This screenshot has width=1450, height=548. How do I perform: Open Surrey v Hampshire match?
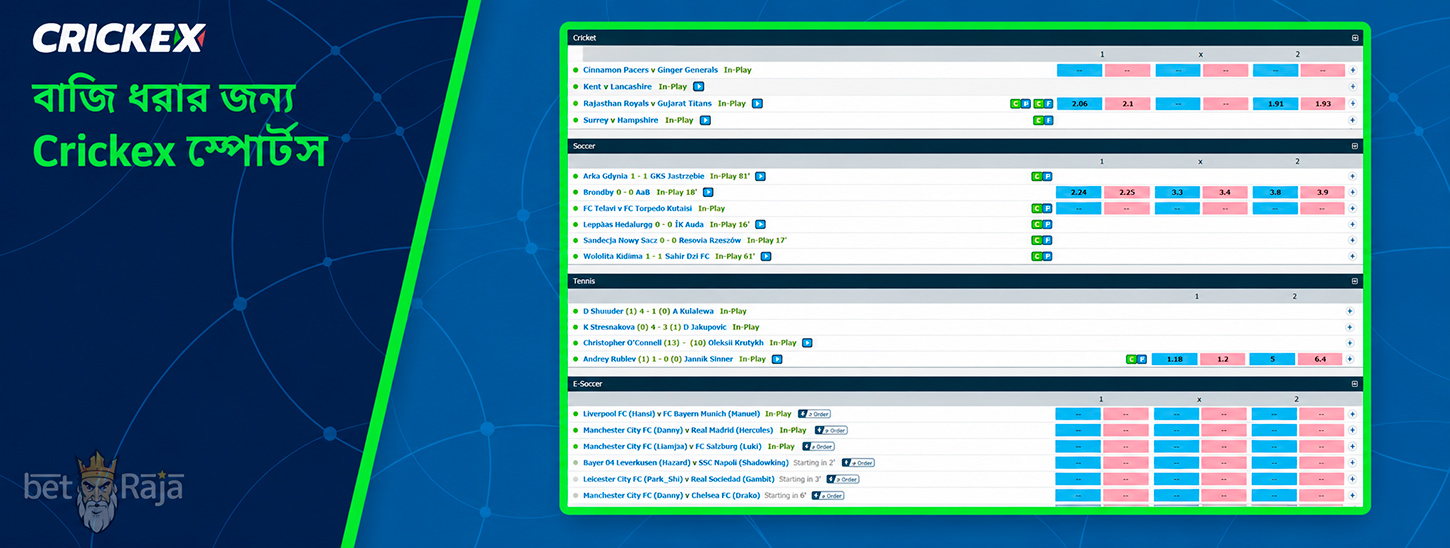coord(620,120)
